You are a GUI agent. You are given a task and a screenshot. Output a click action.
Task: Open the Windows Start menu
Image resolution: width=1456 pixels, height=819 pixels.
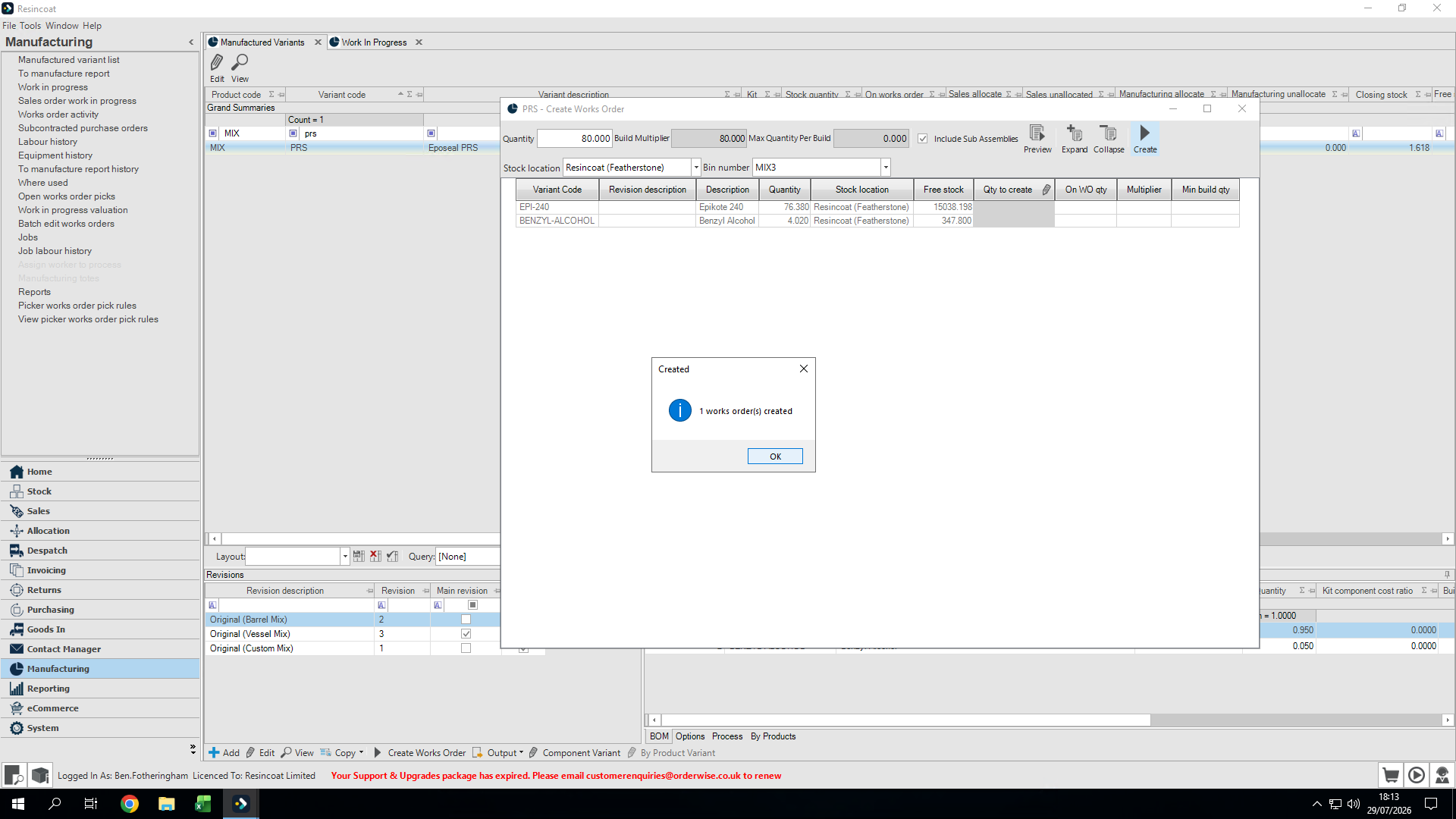coord(18,804)
